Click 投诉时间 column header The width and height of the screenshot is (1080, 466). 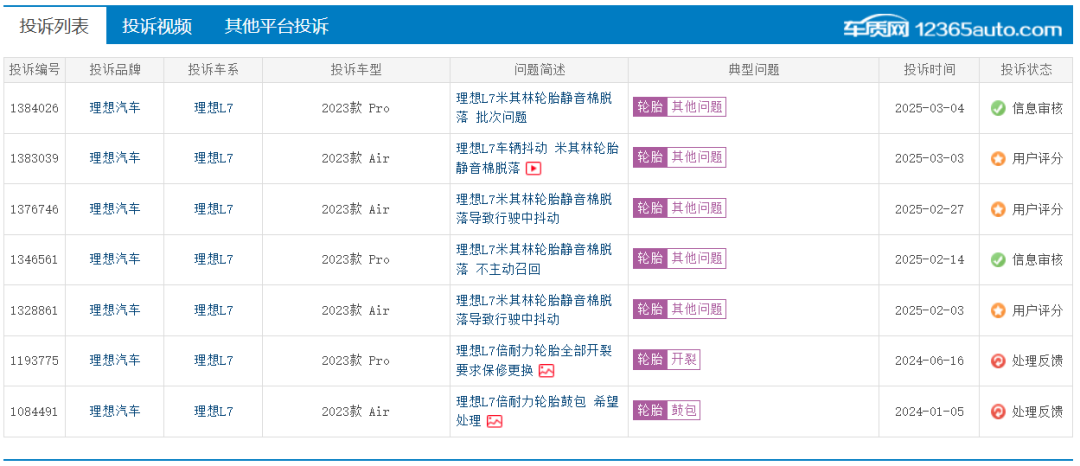[x=929, y=70]
